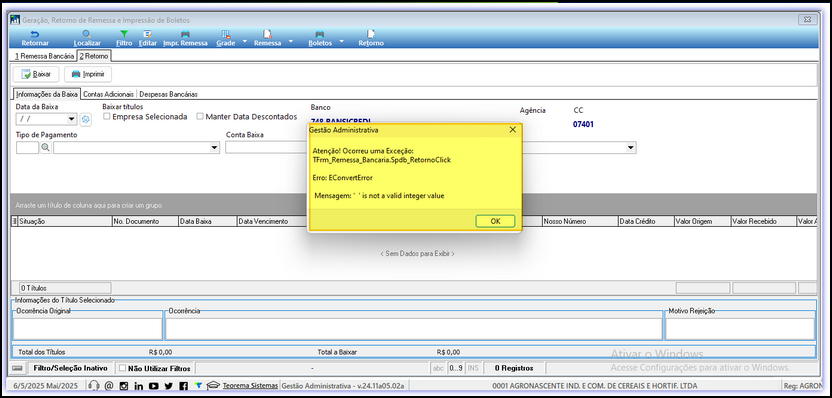
Task: Click the Boletos toolbar icon
Action: 320,34
